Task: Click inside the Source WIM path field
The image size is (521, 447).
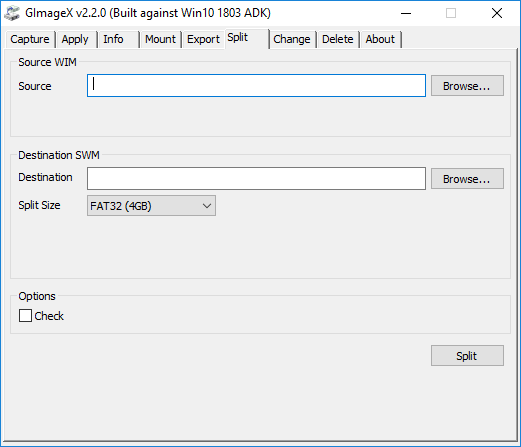Action: click(x=256, y=86)
